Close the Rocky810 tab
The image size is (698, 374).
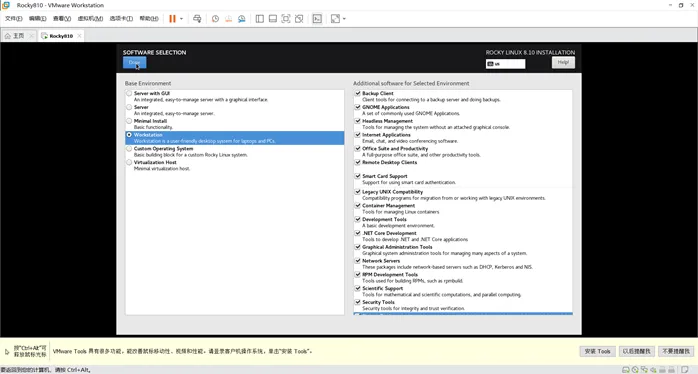pyautogui.click(x=79, y=36)
